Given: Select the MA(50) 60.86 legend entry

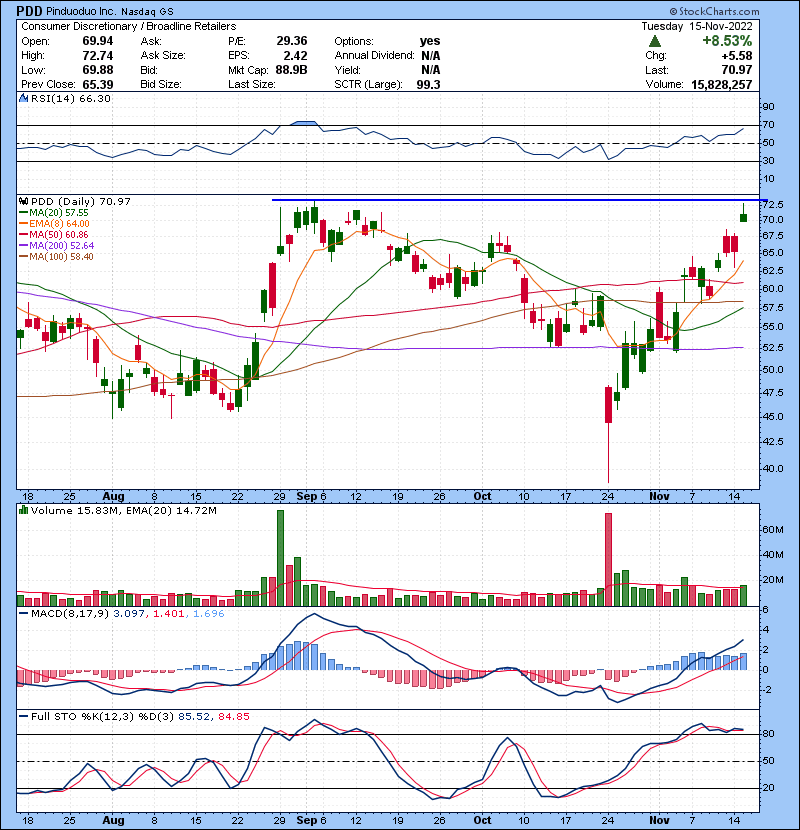Looking at the screenshot, I should coord(53,234).
